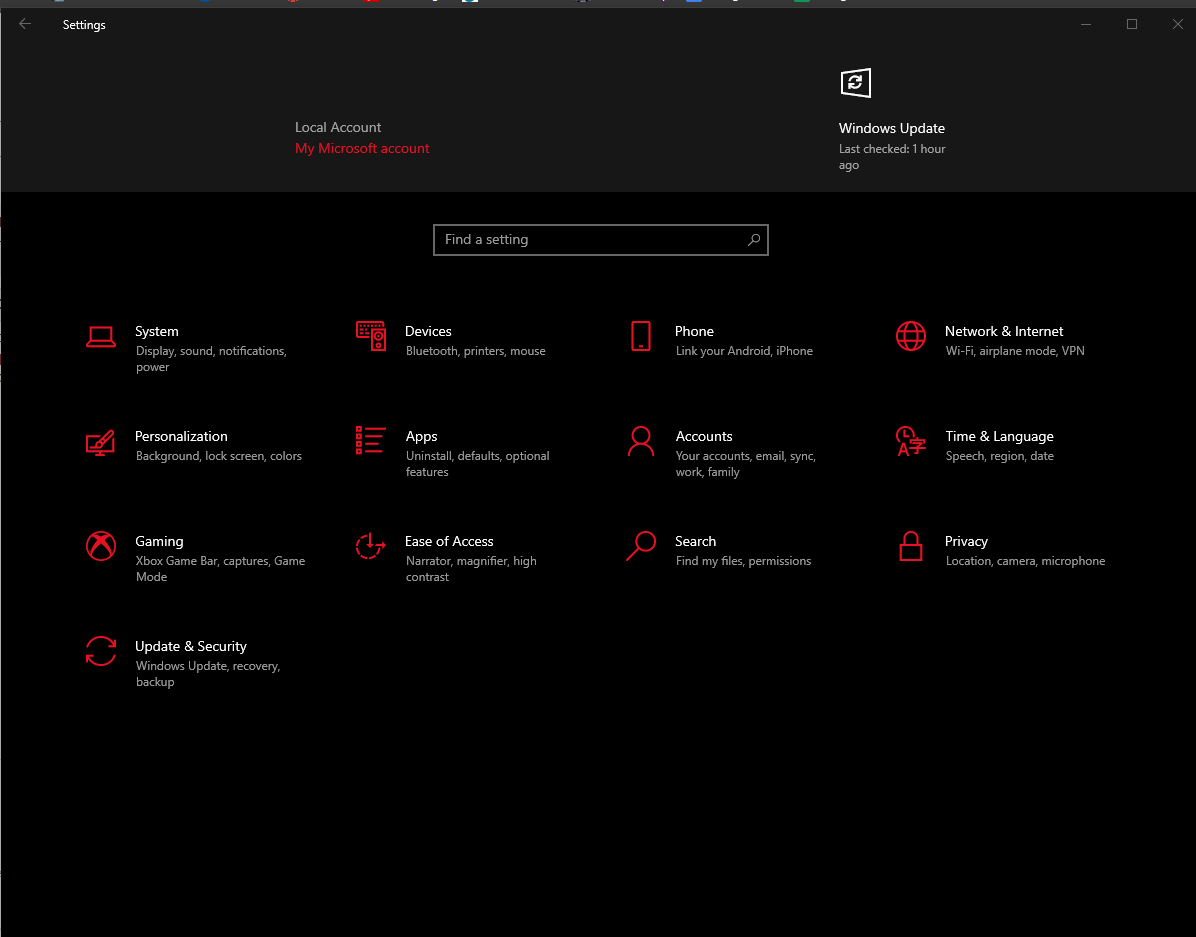This screenshot has height=937, width=1196.
Task: Click the magnifier in Find a setting
Action: (754, 240)
